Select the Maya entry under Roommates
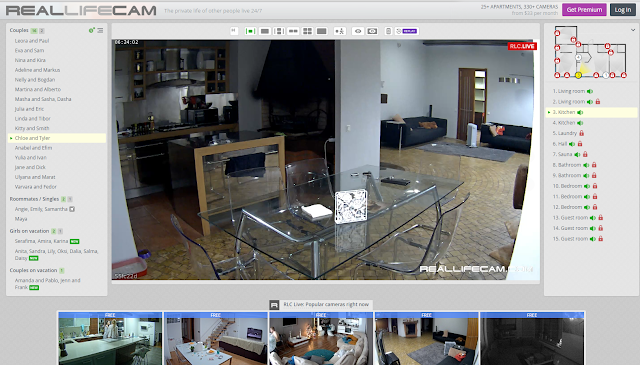The height and width of the screenshot is (365, 640). [21, 219]
